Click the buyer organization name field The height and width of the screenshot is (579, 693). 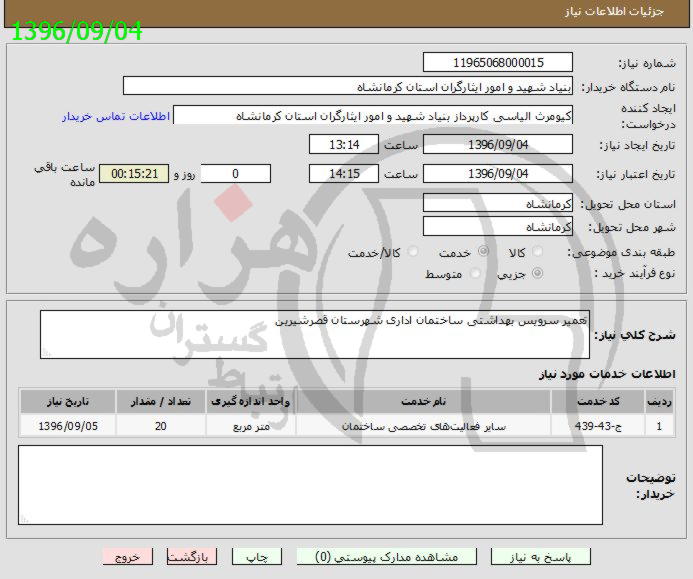point(348,86)
